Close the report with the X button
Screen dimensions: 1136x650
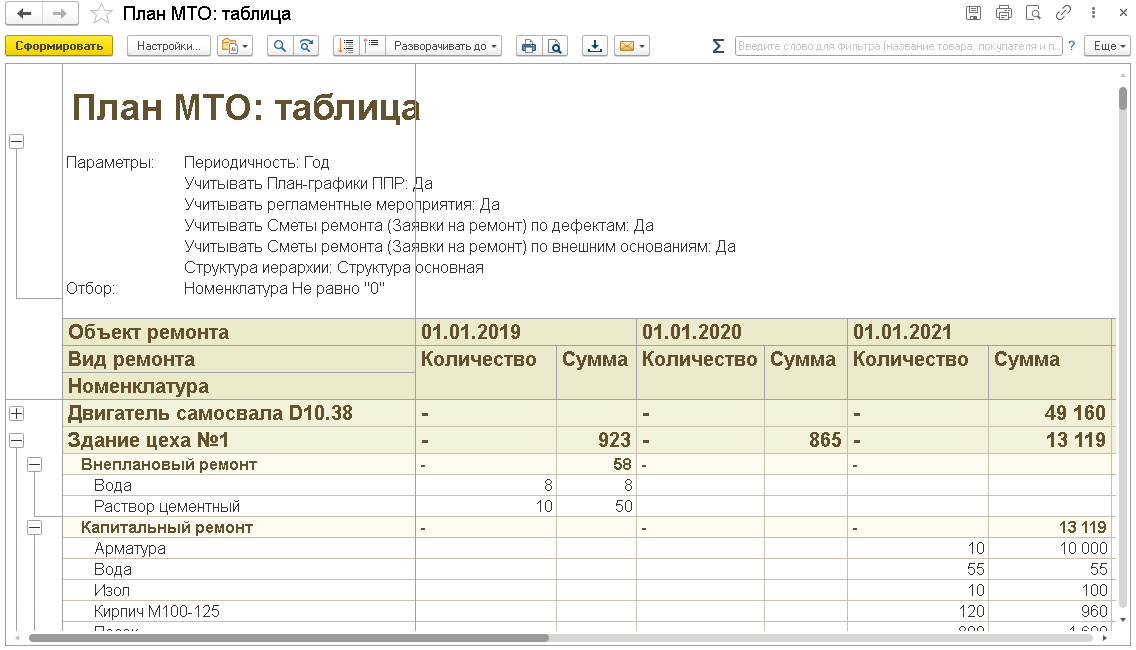click(x=1124, y=12)
